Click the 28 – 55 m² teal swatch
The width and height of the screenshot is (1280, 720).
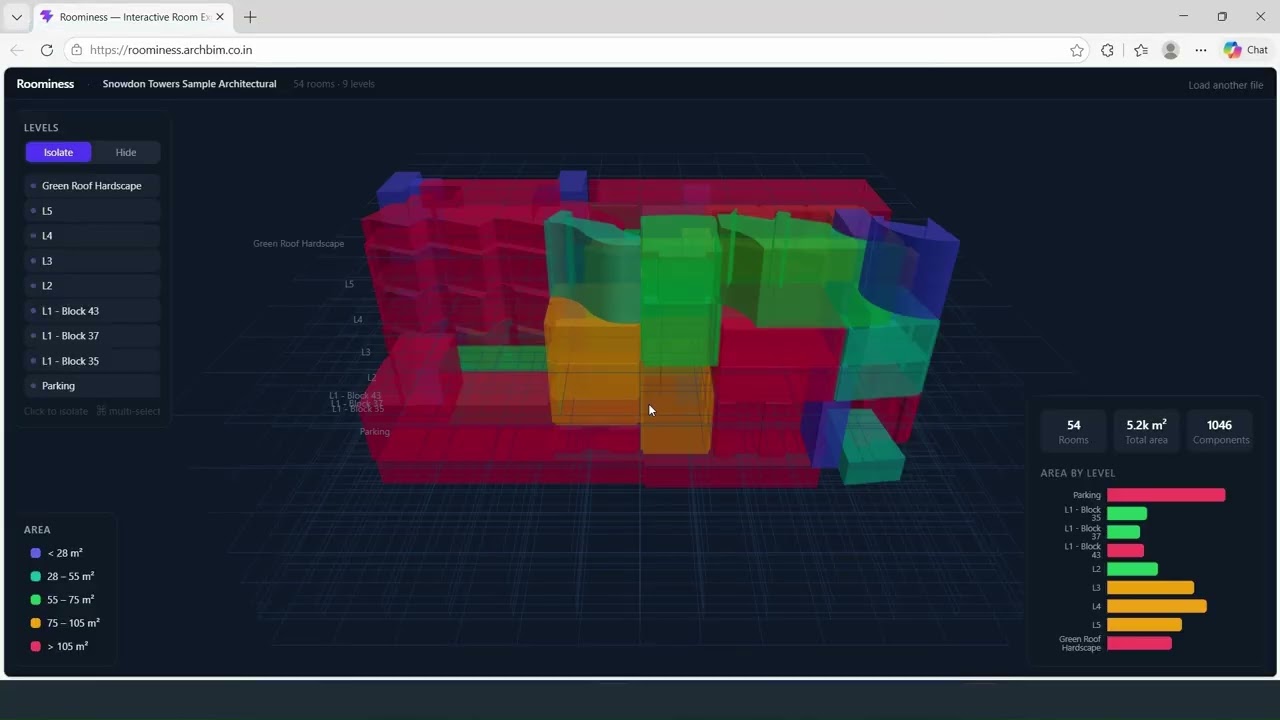pyautogui.click(x=36, y=577)
